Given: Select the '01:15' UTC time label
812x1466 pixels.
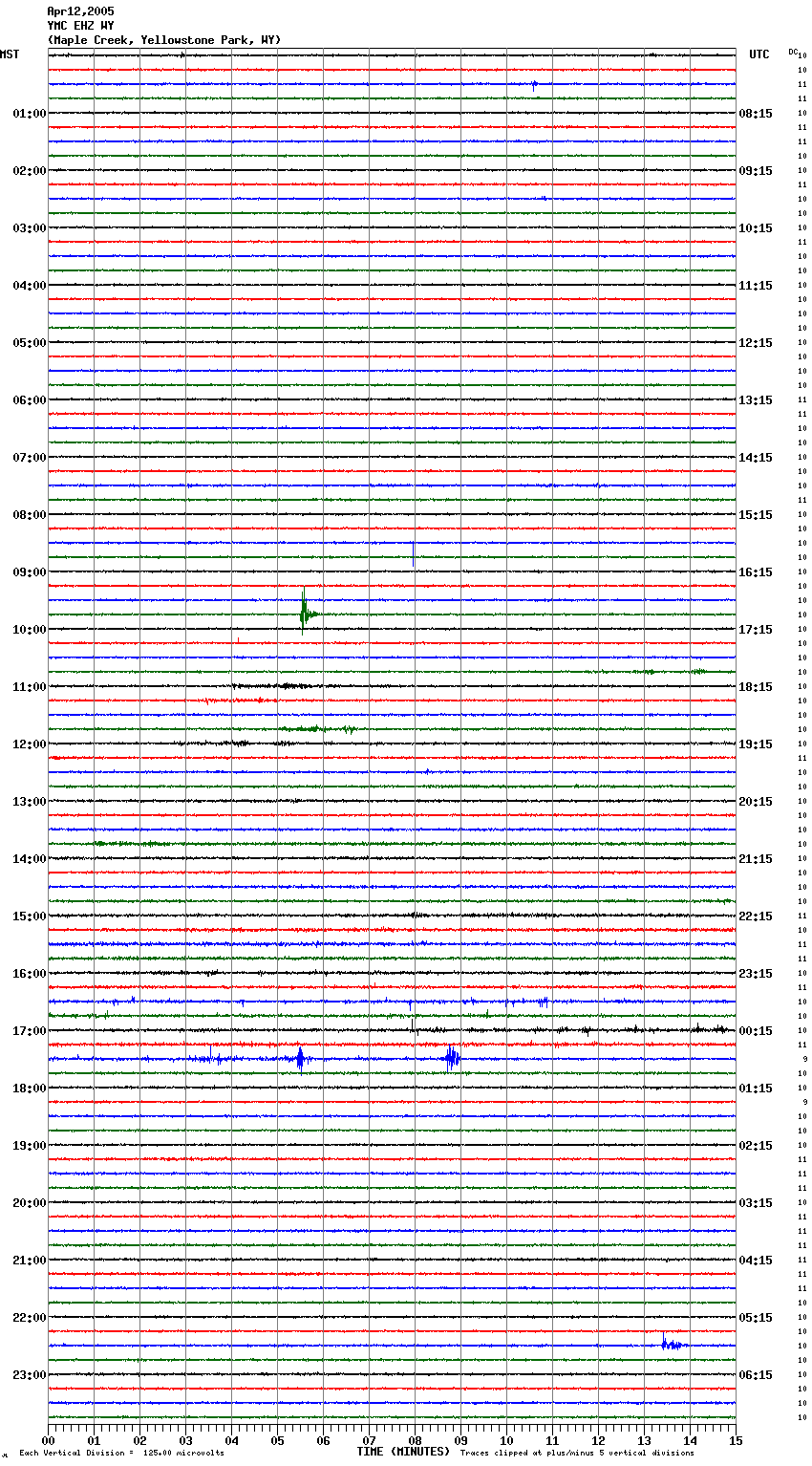Looking at the screenshot, I should pyautogui.click(x=756, y=1089).
